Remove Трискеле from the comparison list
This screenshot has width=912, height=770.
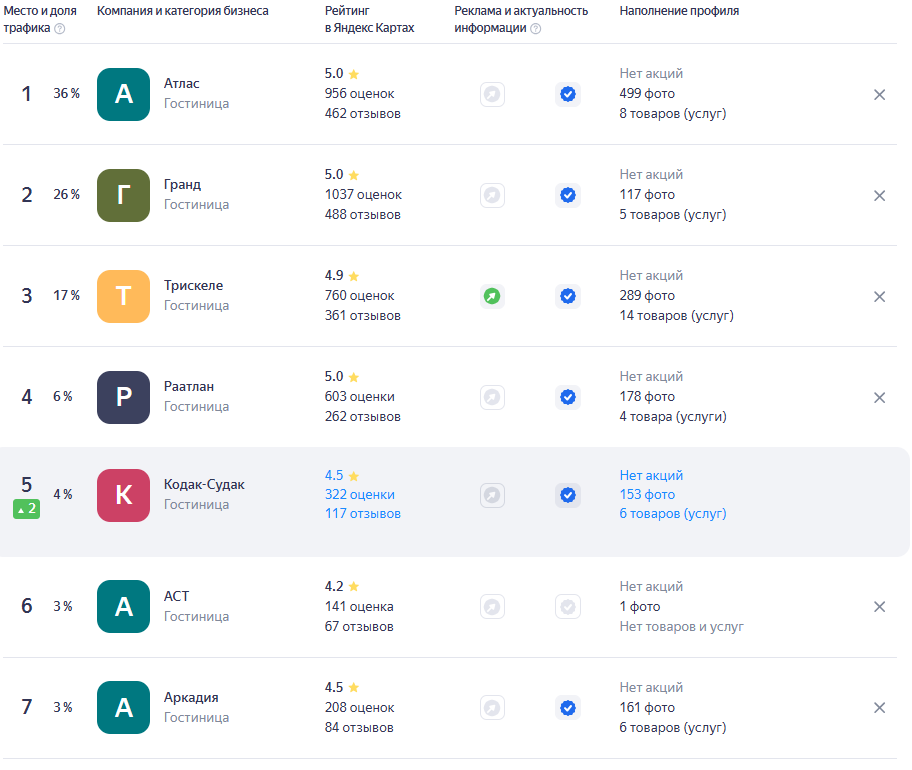click(x=879, y=297)
